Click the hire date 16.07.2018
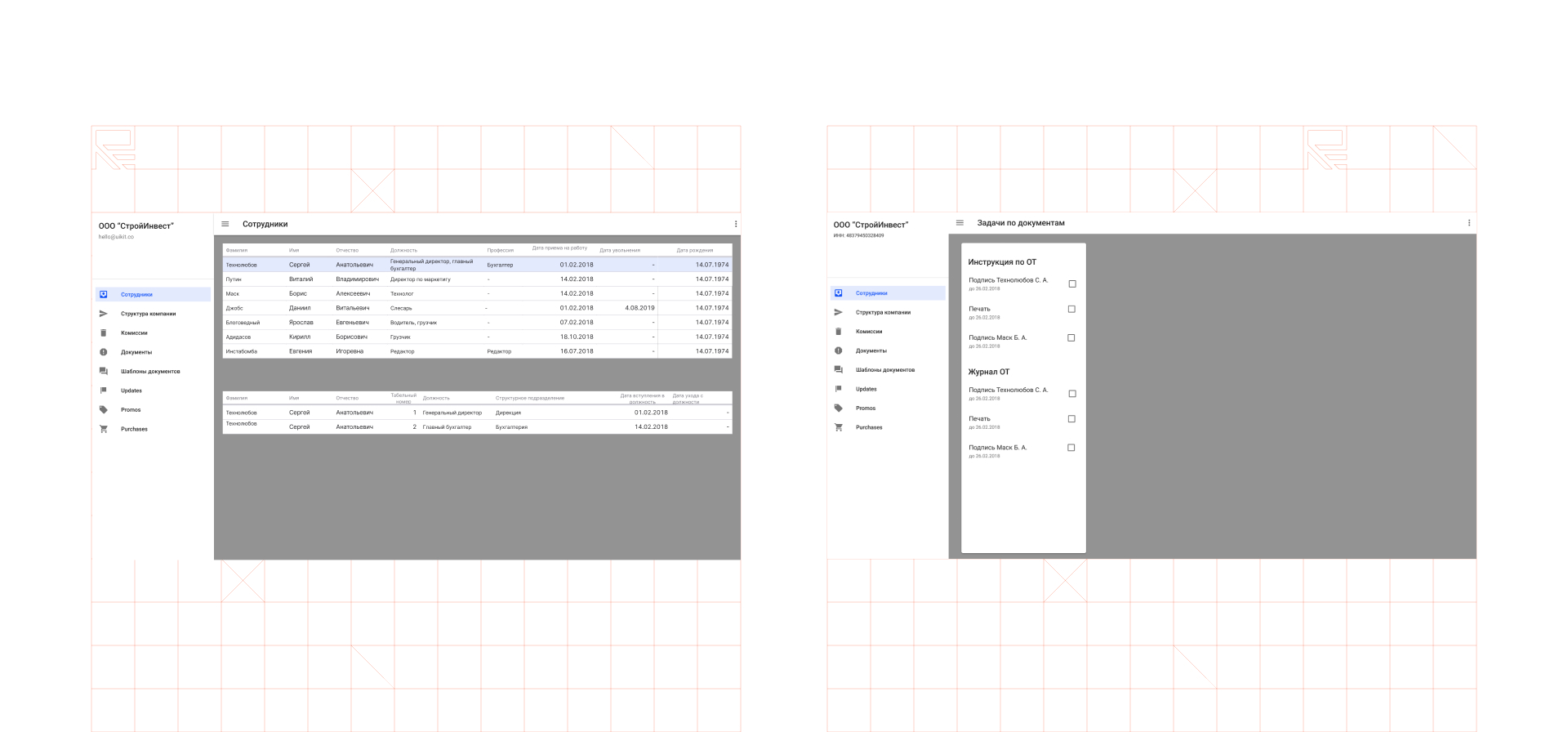 point(577,351)
